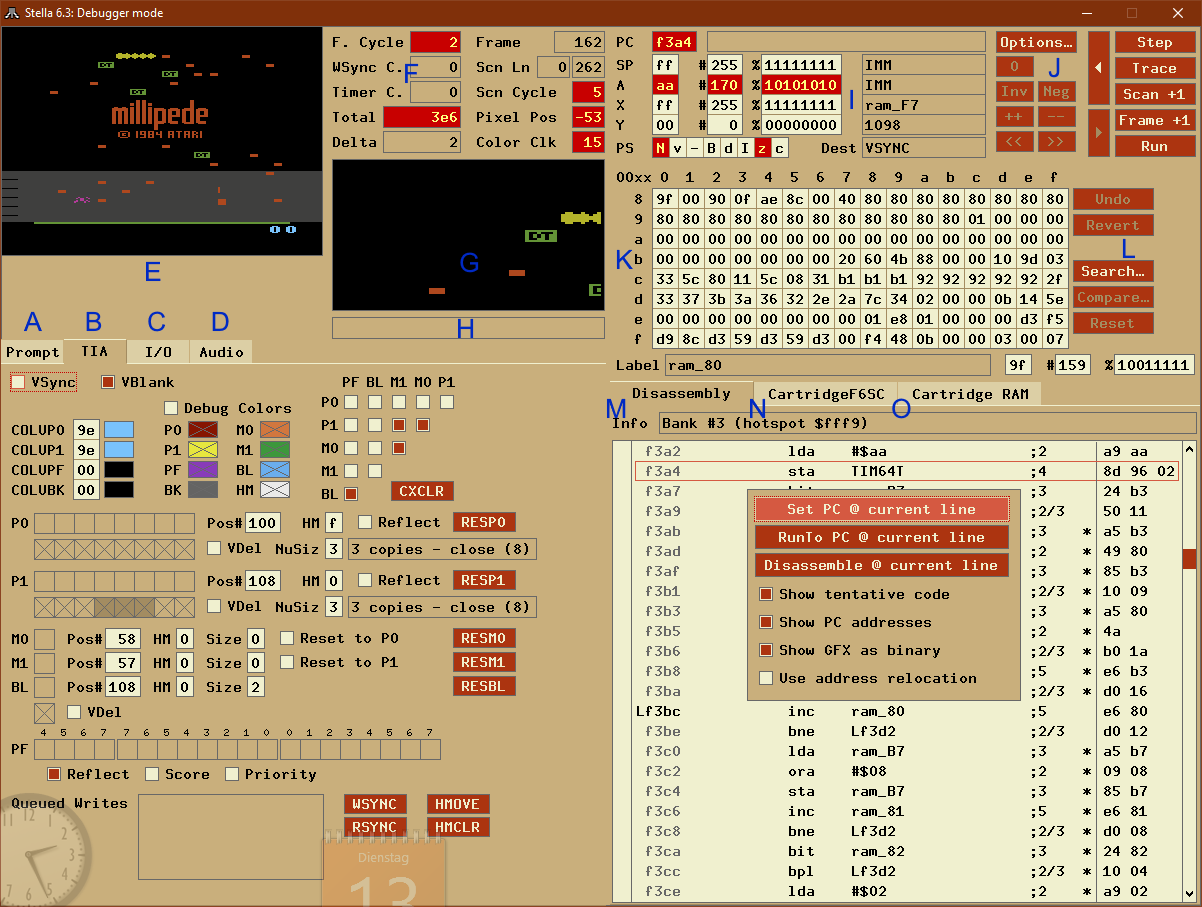The image size is (1202, 907).
Task: Open the CartridgeF6SC tab
Action: pyautogui.click(x=826, y=394)
